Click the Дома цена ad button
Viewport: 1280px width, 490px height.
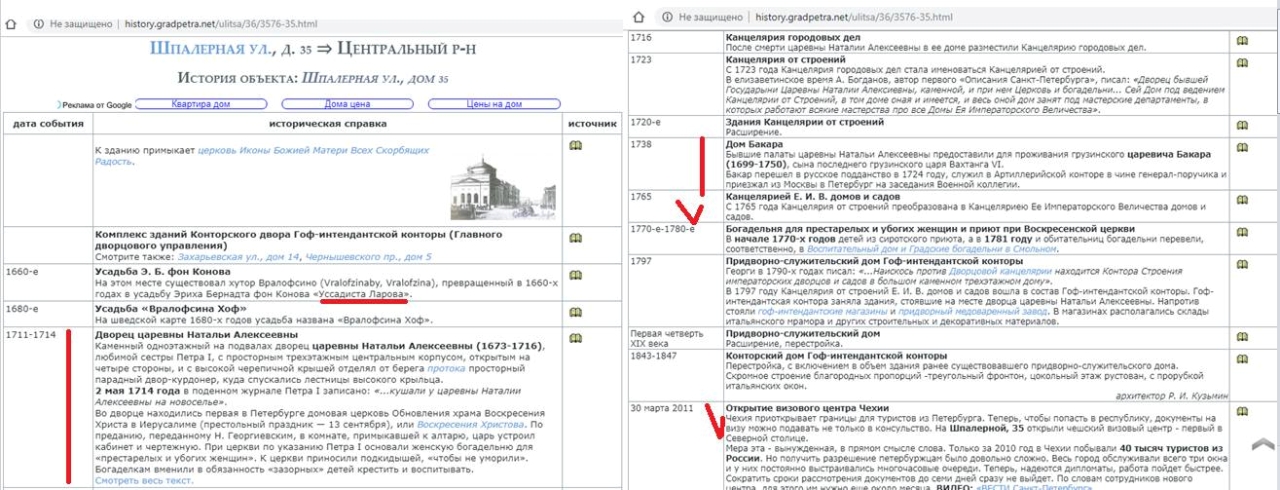[x=348, y=104]
